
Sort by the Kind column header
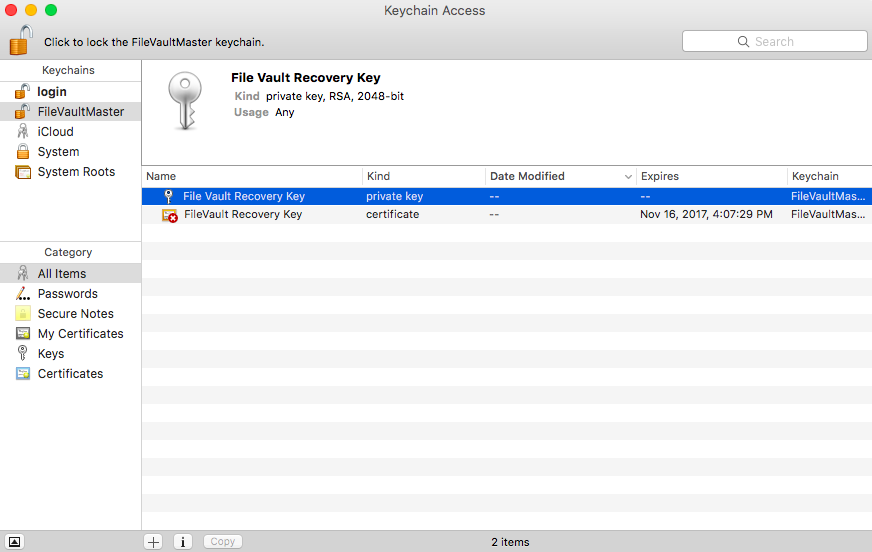424,176
